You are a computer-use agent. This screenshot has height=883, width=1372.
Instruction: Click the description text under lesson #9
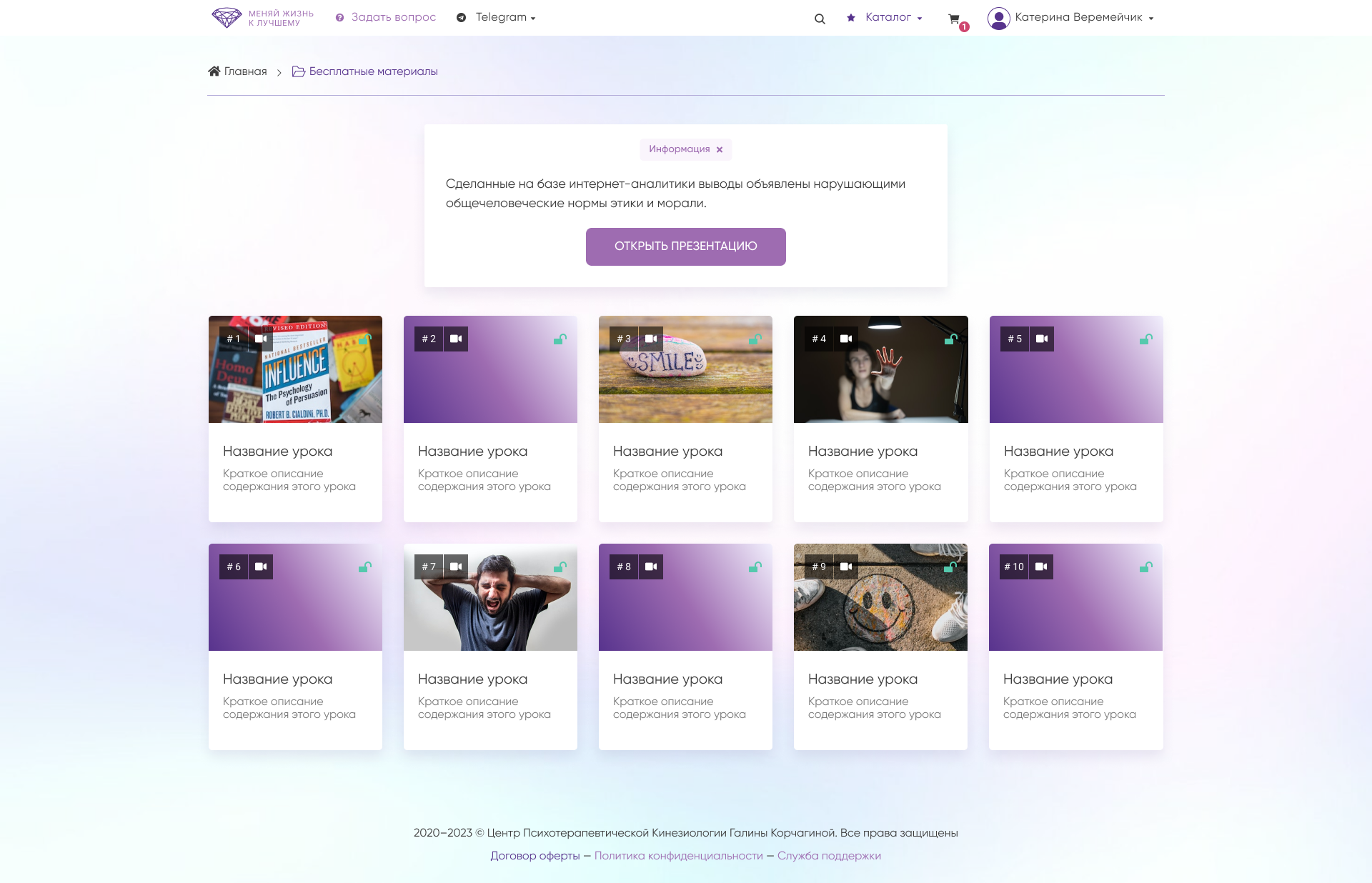coord(874,708)
